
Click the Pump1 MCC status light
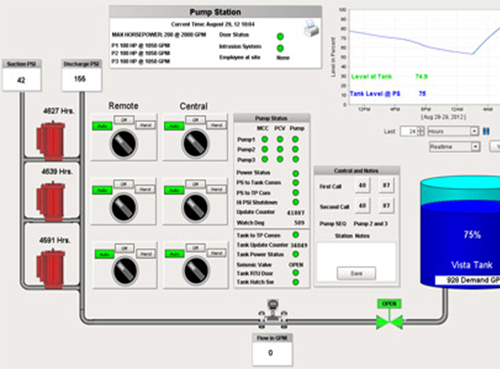(x=265, y=139)
